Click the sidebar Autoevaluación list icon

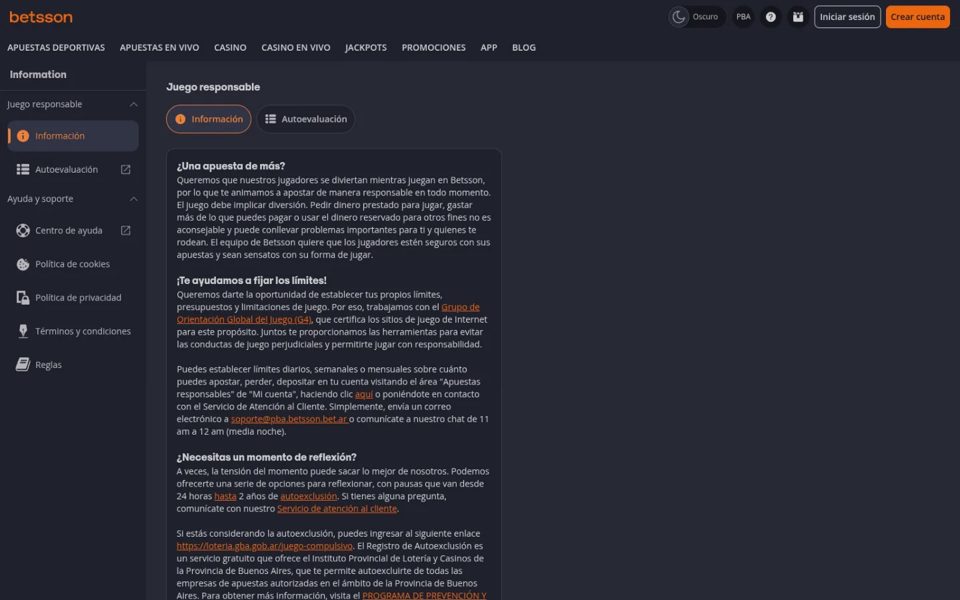click(23, 170)
